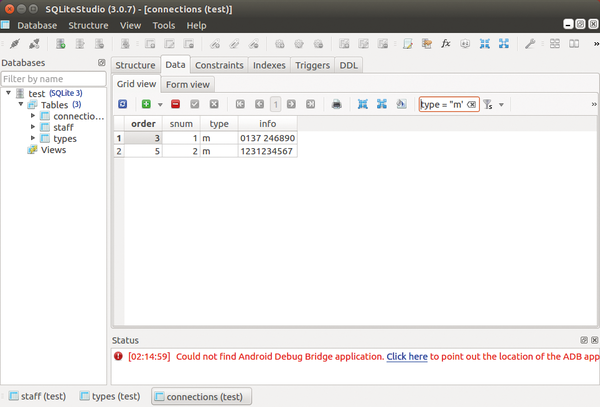Click the refresh table data icon

[123, 104]
